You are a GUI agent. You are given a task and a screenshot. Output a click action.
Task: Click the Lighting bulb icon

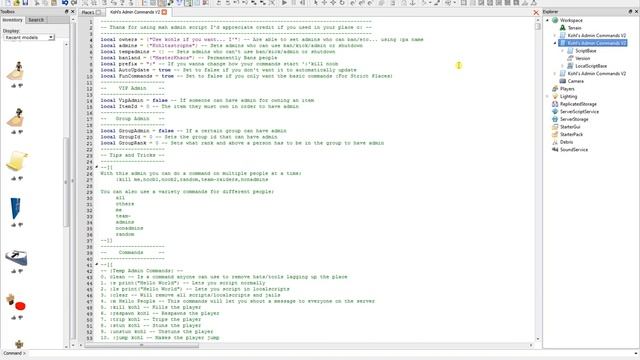[555, 96]
